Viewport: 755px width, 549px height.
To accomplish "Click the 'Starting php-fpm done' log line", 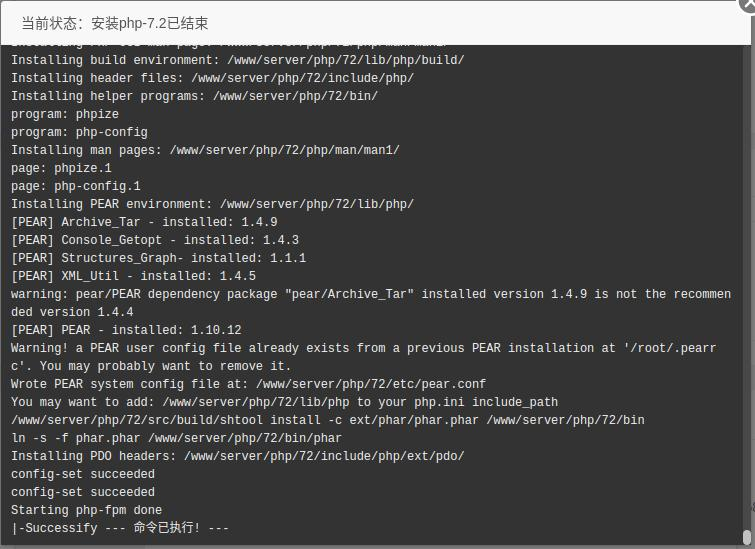I will (87, 510).
